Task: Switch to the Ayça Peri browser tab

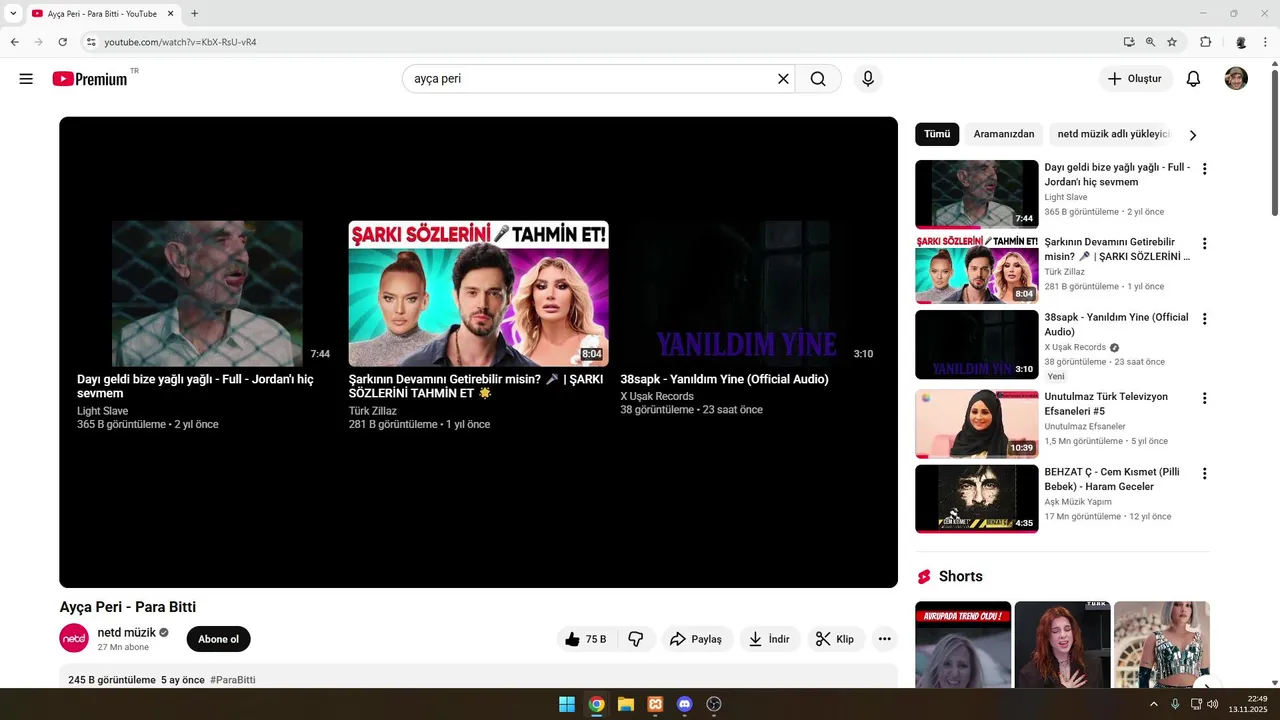Action: pyautogui.click(x=100, y=14)
